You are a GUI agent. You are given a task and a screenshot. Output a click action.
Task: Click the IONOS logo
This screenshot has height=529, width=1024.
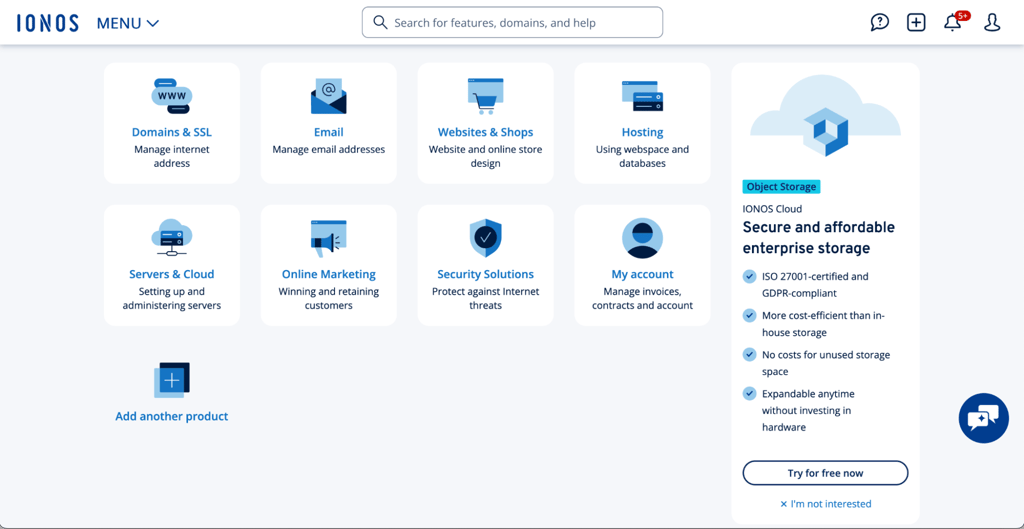click(48, 24)
